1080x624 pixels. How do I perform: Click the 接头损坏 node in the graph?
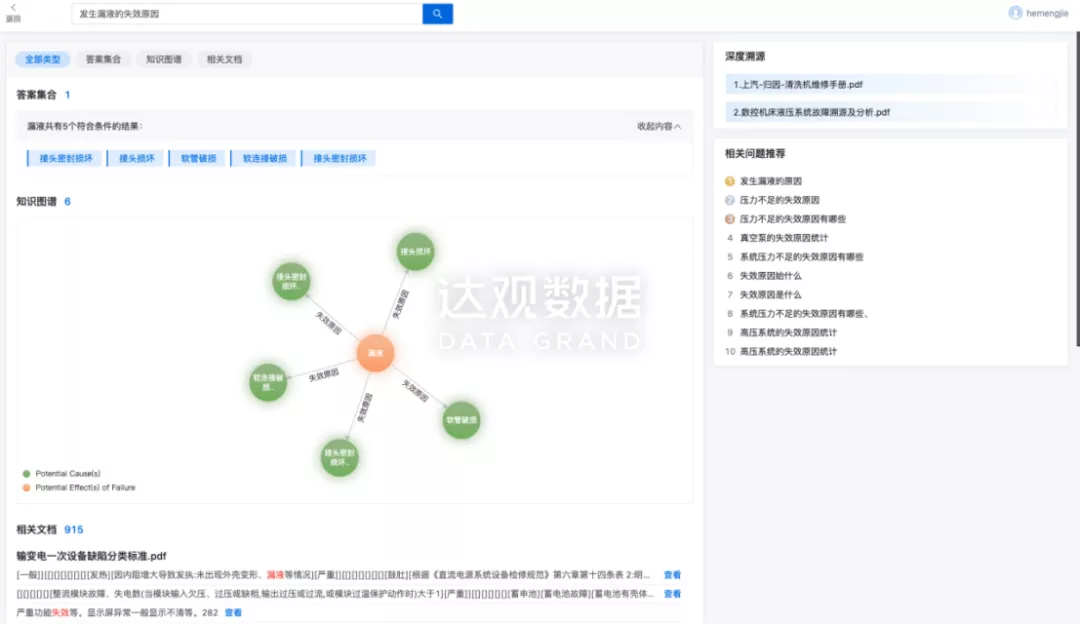click(x=416, y=252)
